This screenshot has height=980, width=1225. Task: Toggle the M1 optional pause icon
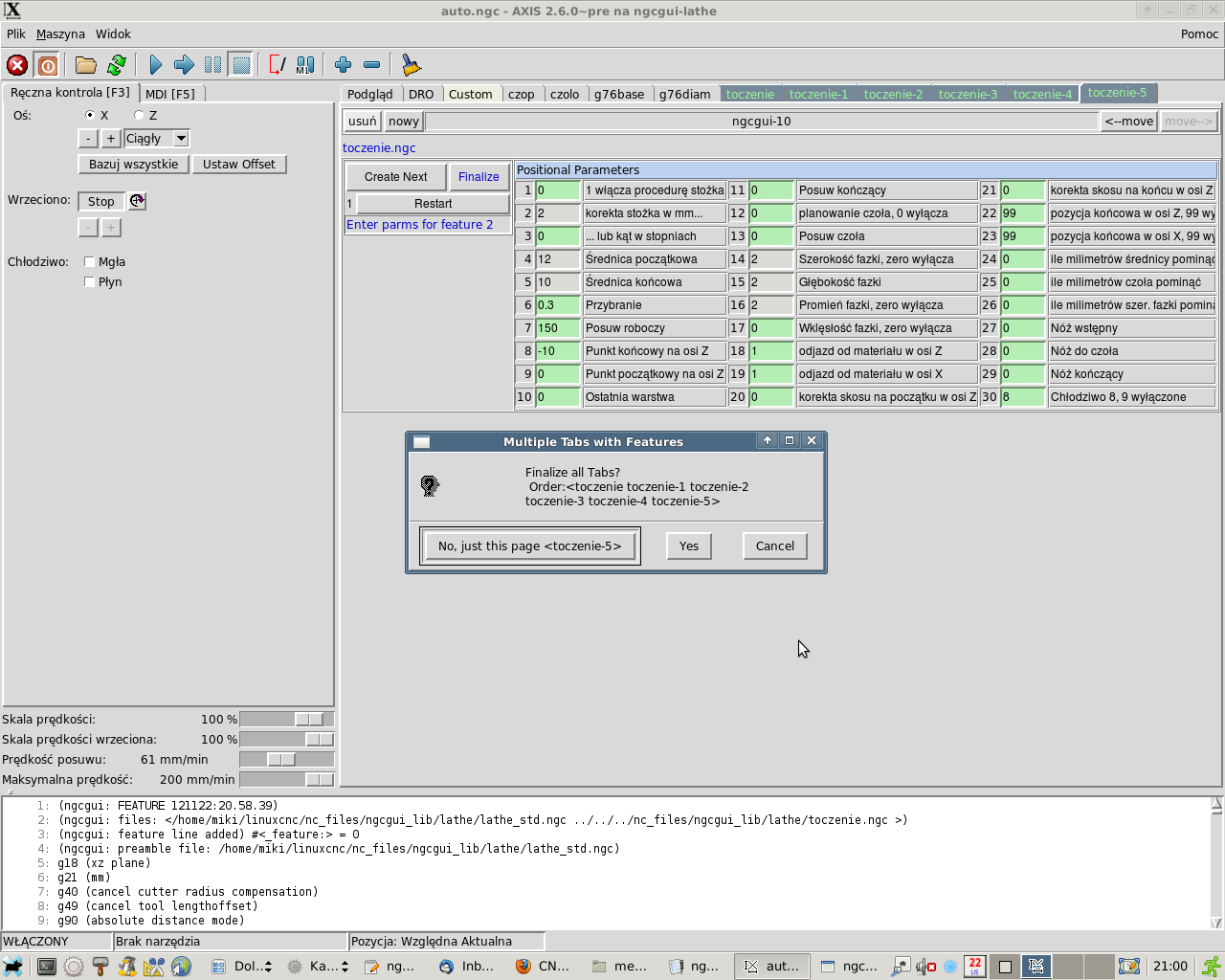(305, 65)
